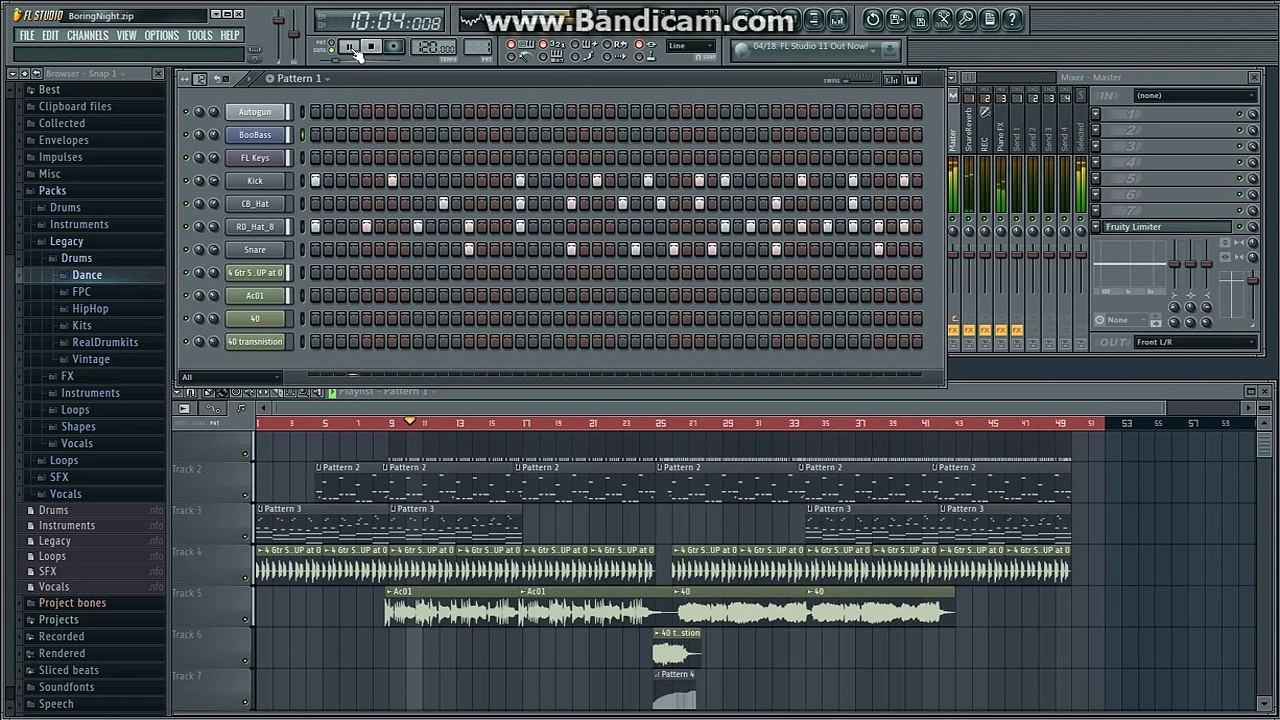The image size is (1280, 720).
Task: Click the BooBass channel button
Action: [x=256, y=135]
